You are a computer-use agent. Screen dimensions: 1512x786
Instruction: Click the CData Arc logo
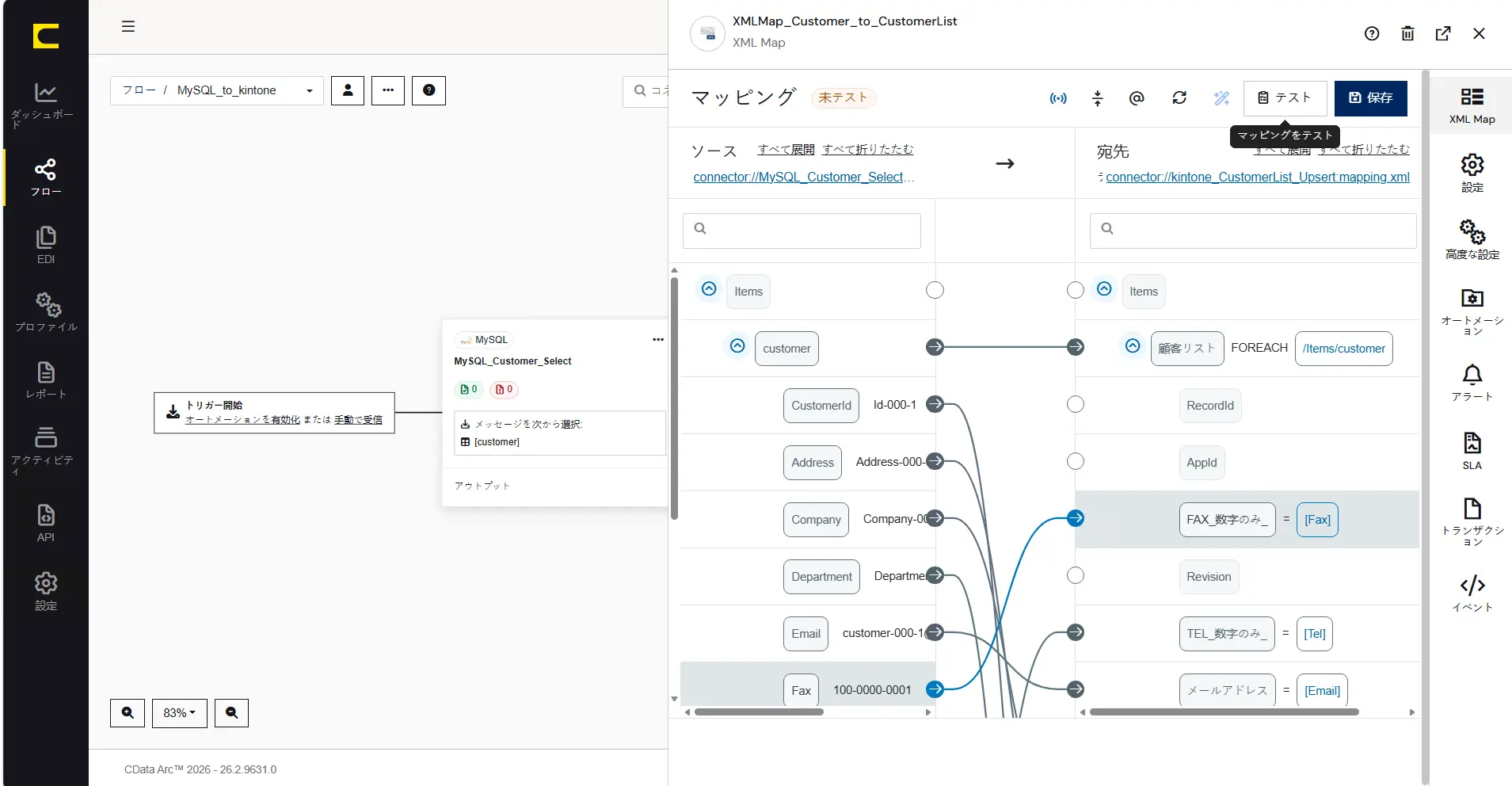click(x=46, y=36)
